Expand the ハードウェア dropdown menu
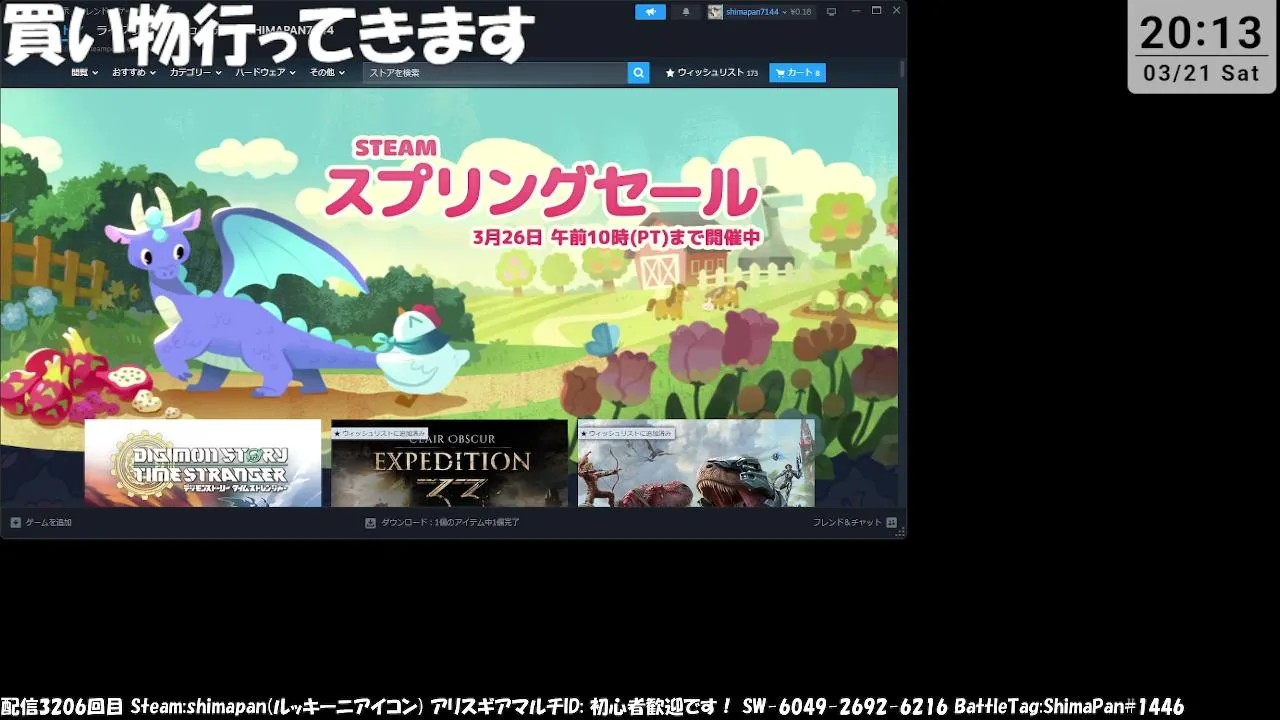 click(x=265, y=73)
